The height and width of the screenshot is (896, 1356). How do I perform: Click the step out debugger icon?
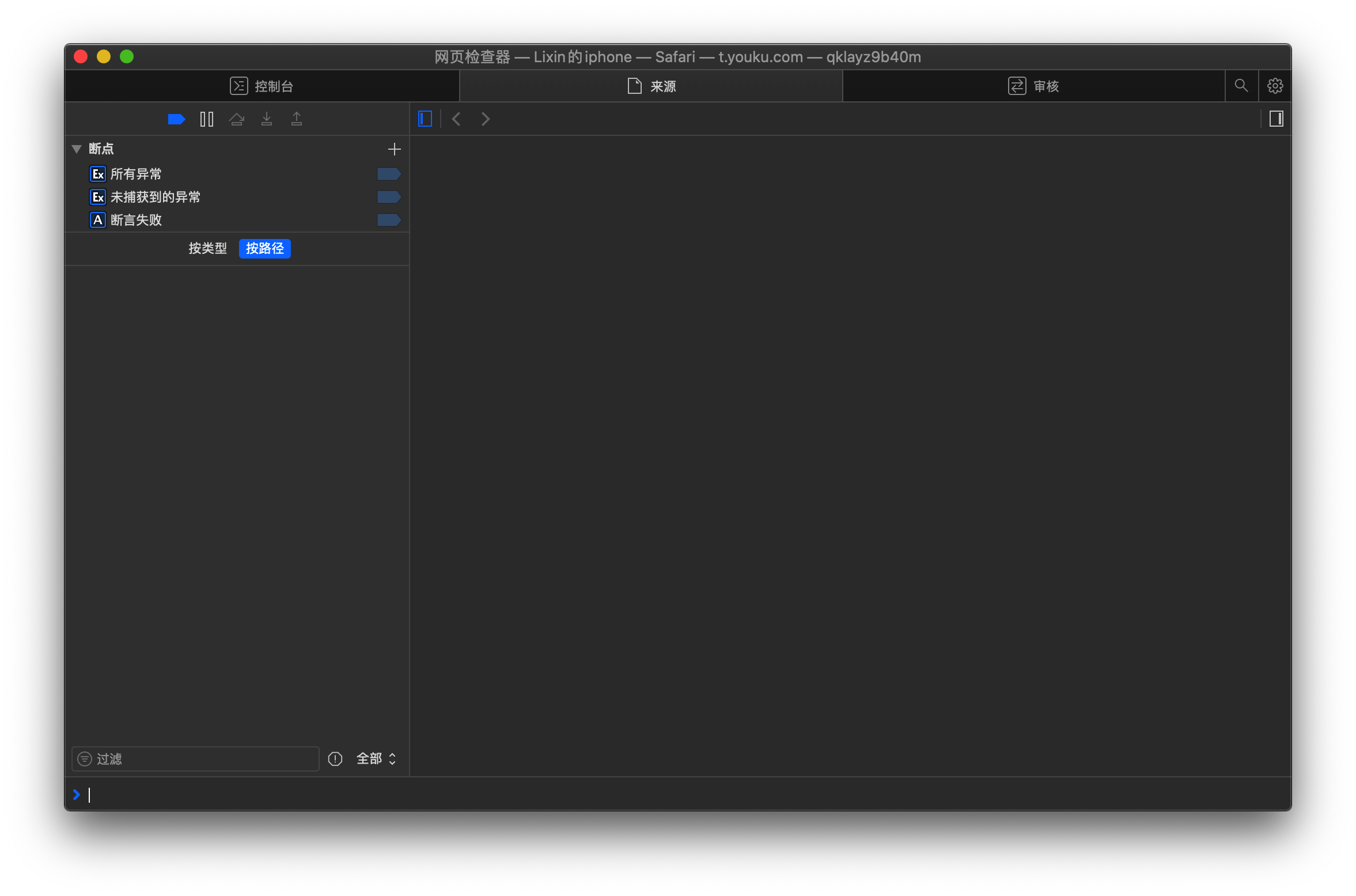(297, 119)
